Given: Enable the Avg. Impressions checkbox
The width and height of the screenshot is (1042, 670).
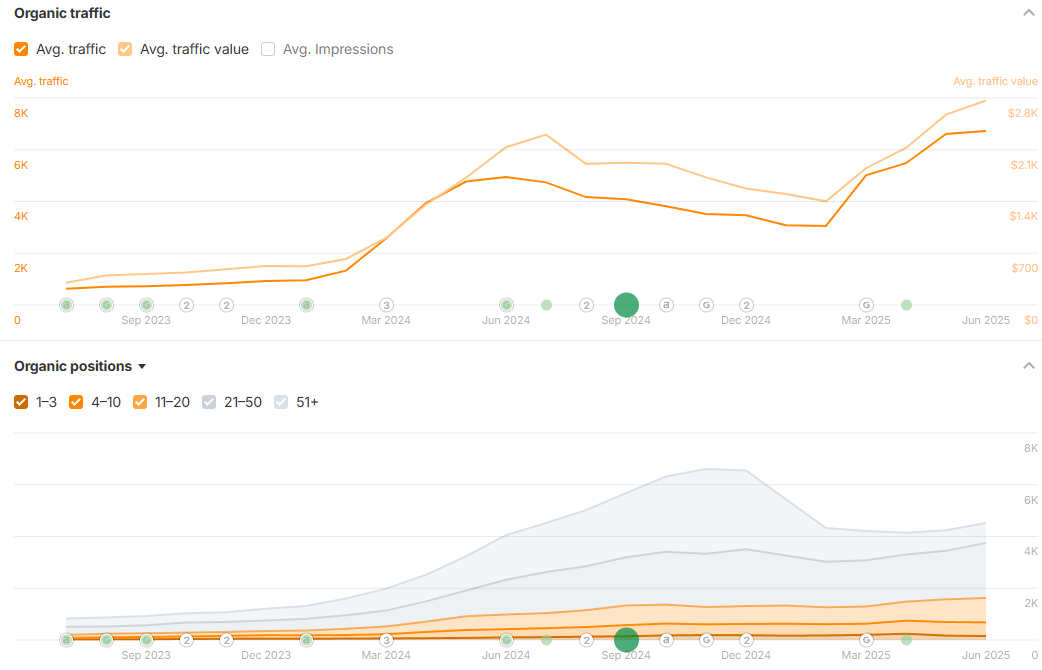Looking at the screenshot, I should point(268,49).
